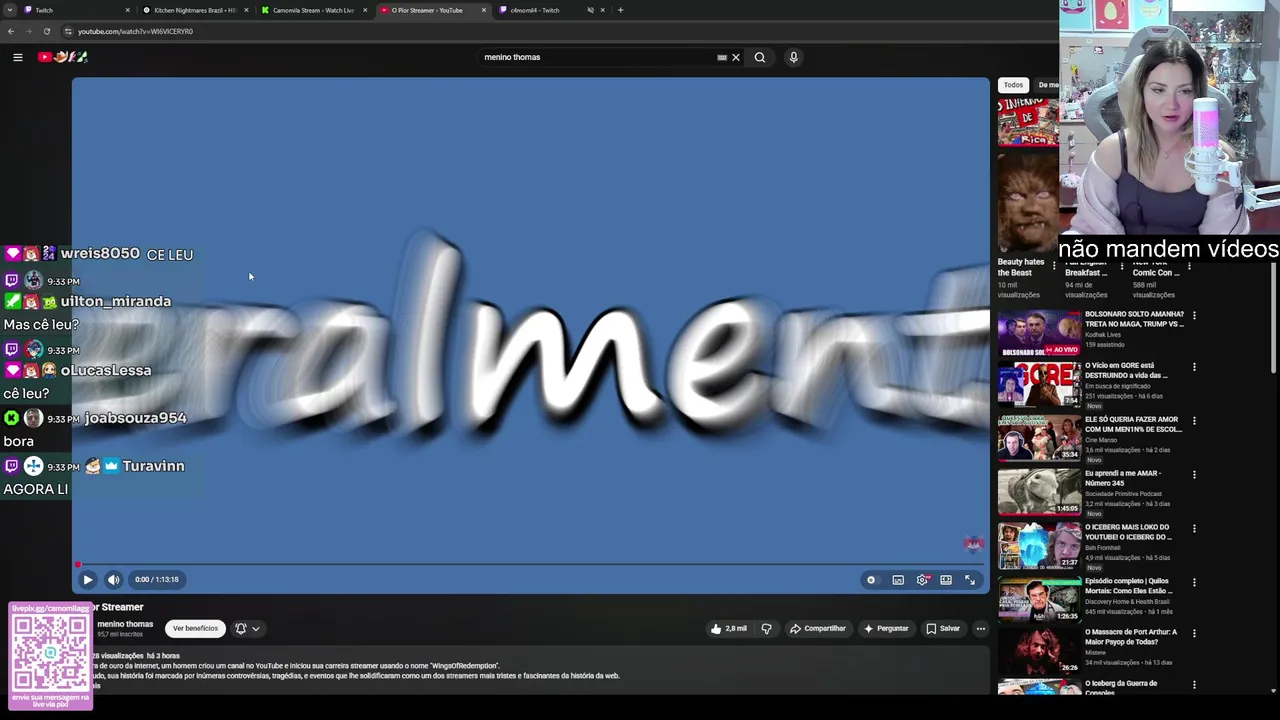Open options for O Iceberg mais loko
Image resolution: width=1280 pixels, height=720 pixels.
(x=1194, y=529)
